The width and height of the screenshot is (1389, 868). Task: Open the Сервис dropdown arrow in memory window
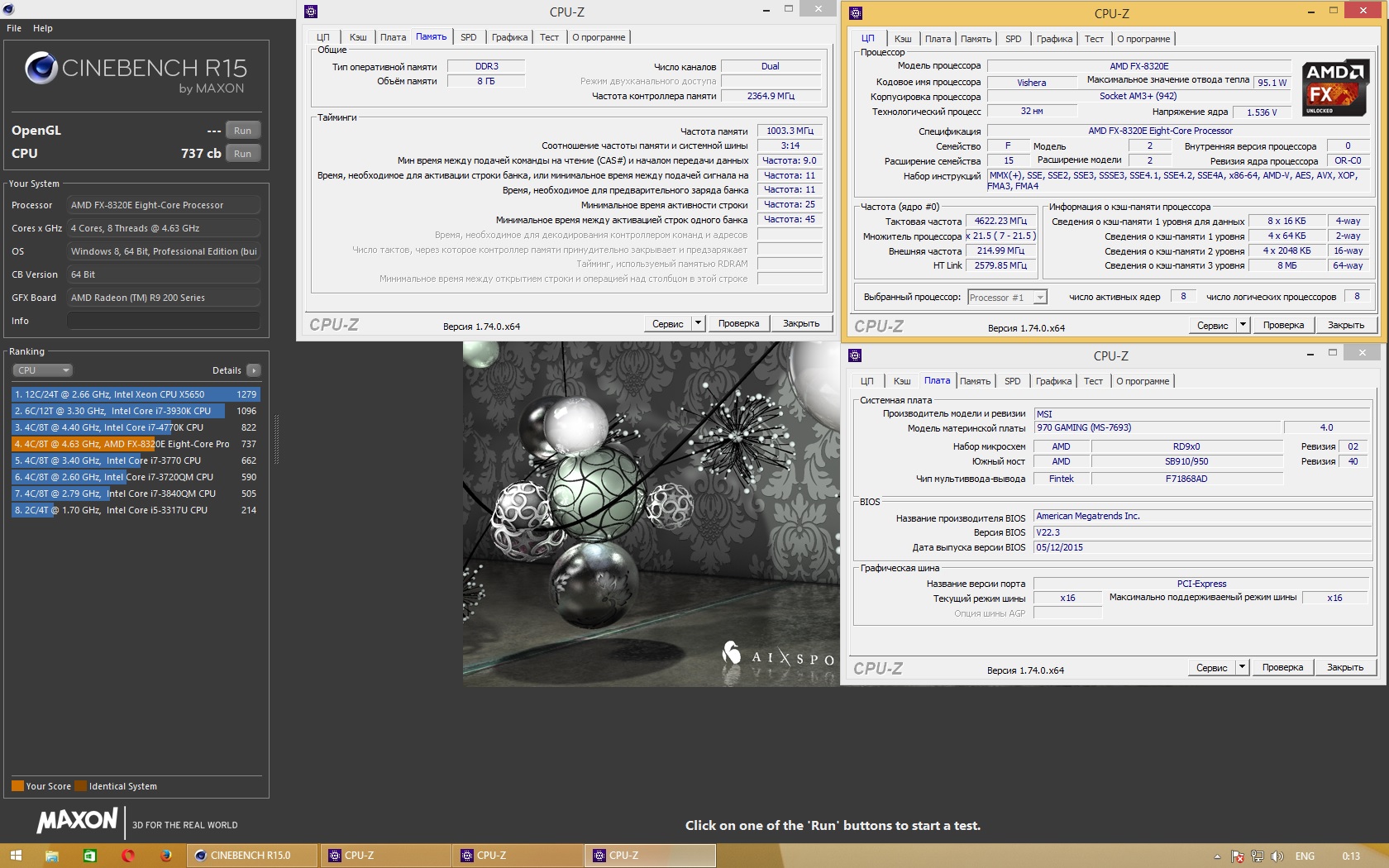click(x=699, y=323)
